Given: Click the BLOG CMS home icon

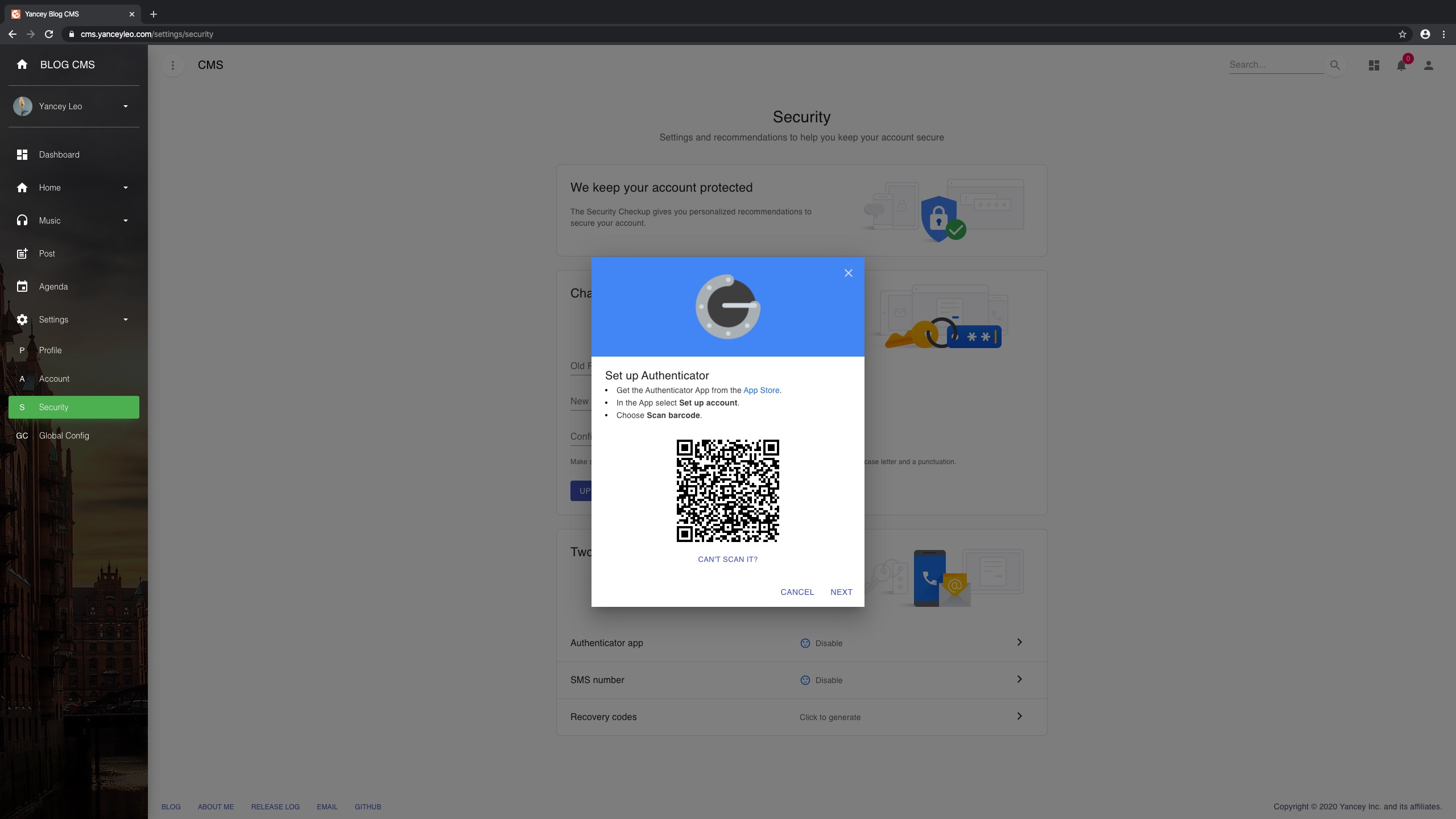Looking at the screenshot, I should coord(22,64).
